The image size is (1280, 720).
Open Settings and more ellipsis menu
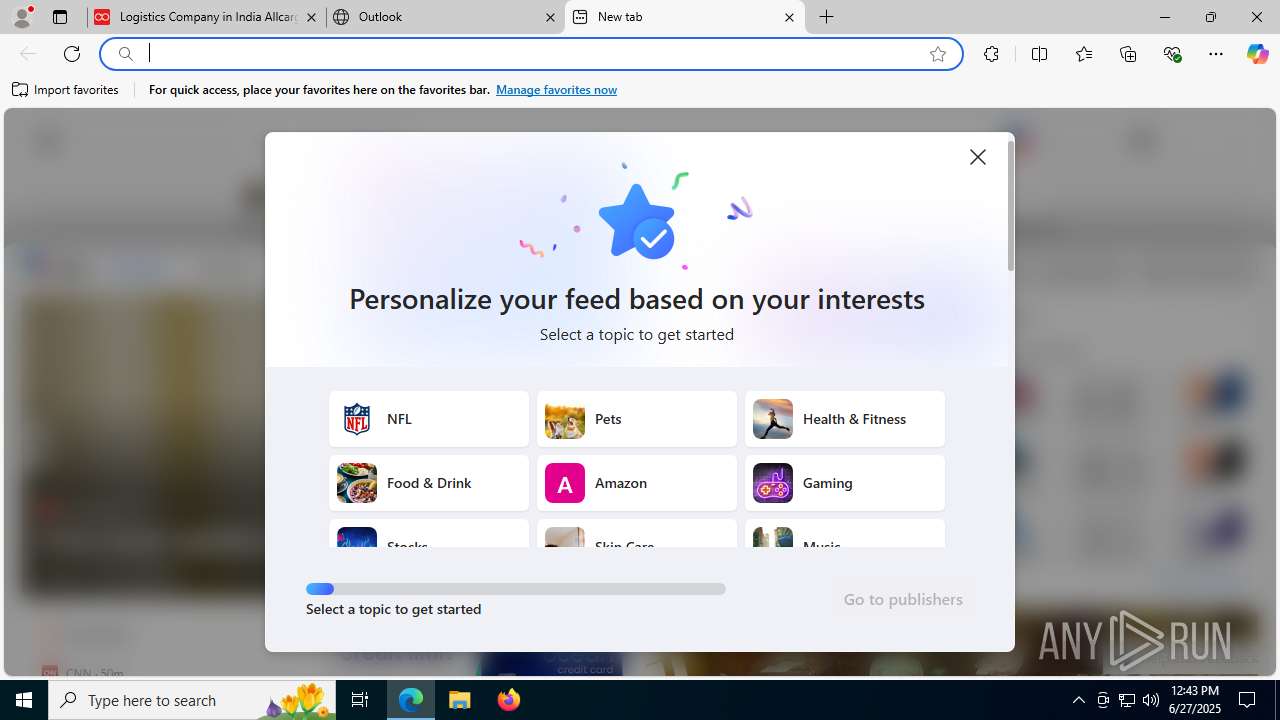tap(1216, 54)
